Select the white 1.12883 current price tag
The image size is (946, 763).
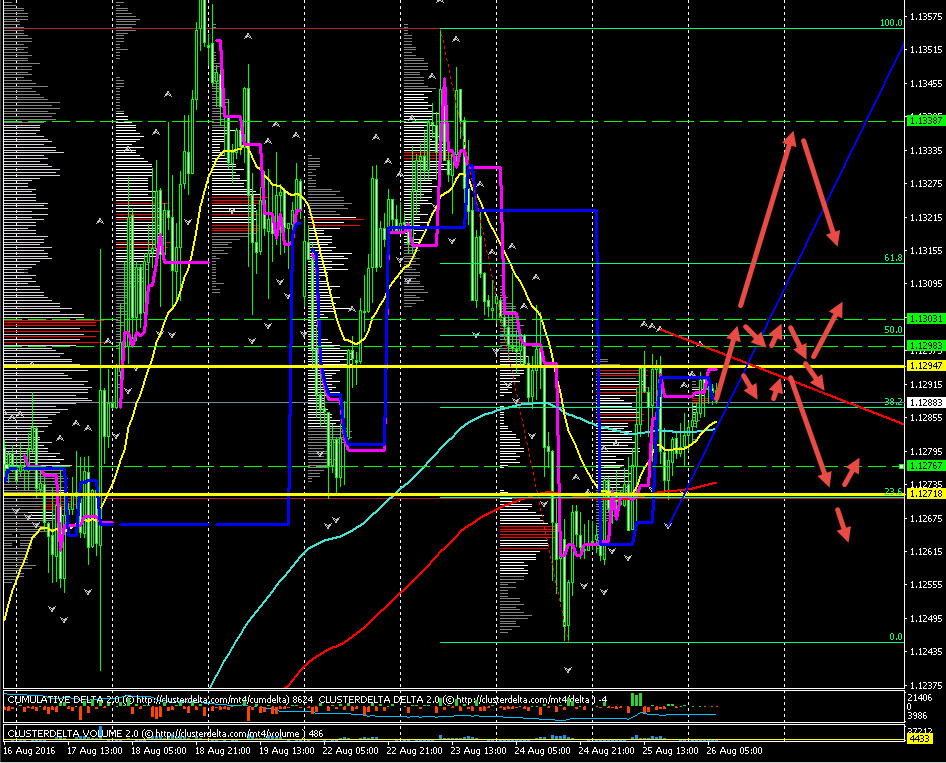coord(925,402)
